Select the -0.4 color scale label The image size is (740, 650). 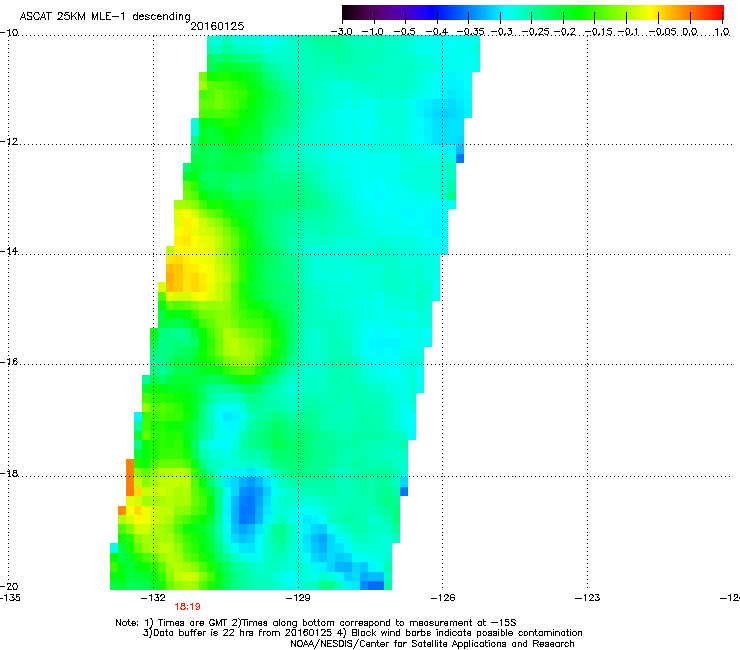pyautogui.click(x=437, y=32)
